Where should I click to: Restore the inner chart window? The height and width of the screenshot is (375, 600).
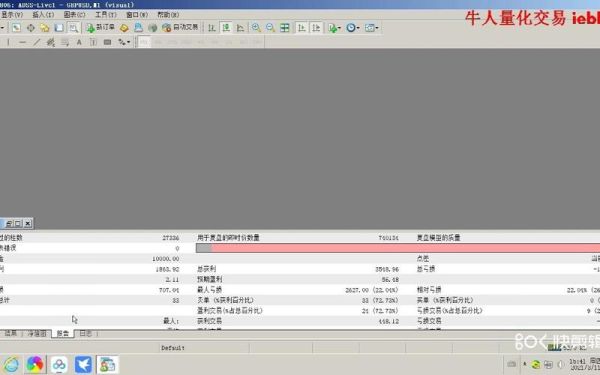click(9, 223)
